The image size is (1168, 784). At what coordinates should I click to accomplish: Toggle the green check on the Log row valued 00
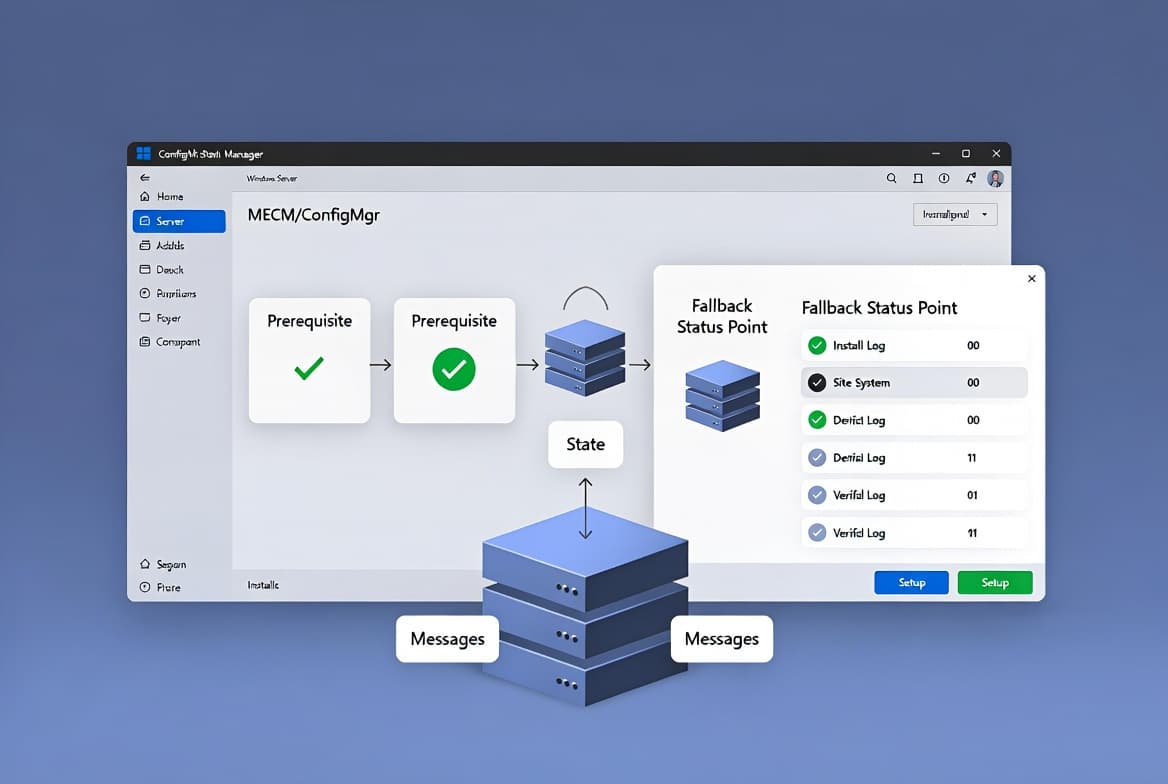click(x=817, y=420)
